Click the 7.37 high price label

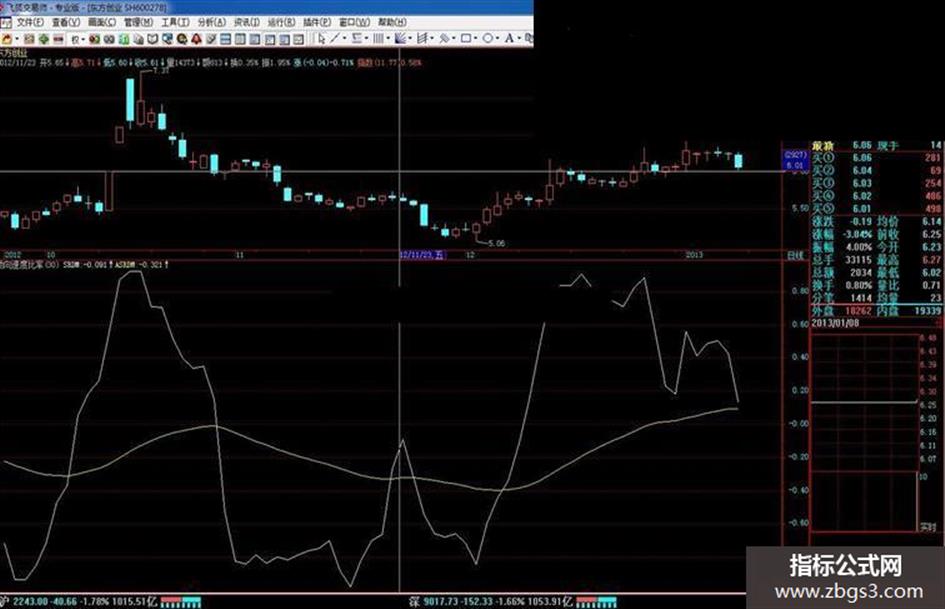click(162, 71)
